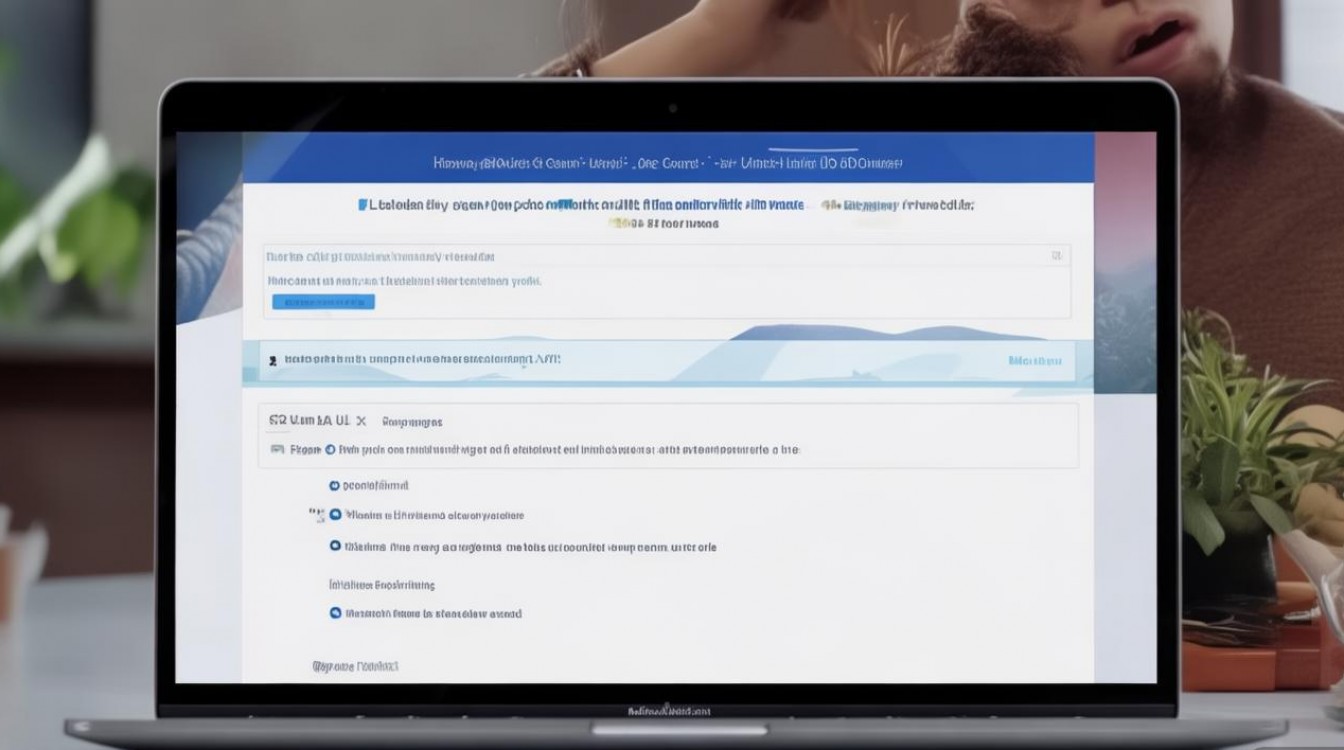Screen dimensions: 1344x750
Task: Select the radio option with the quote mark beside it
Action: 335,516
